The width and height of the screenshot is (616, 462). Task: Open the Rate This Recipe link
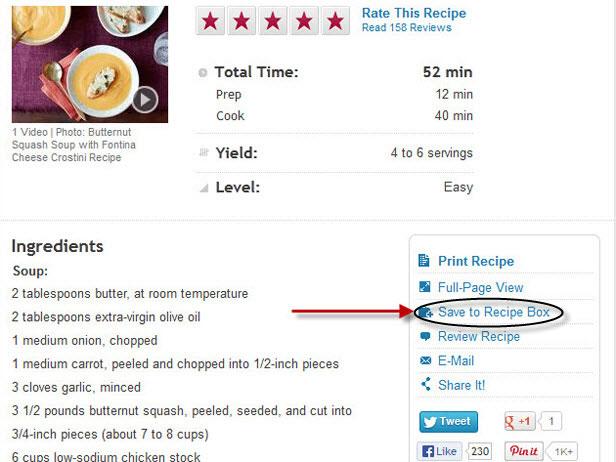pos(414,13)
